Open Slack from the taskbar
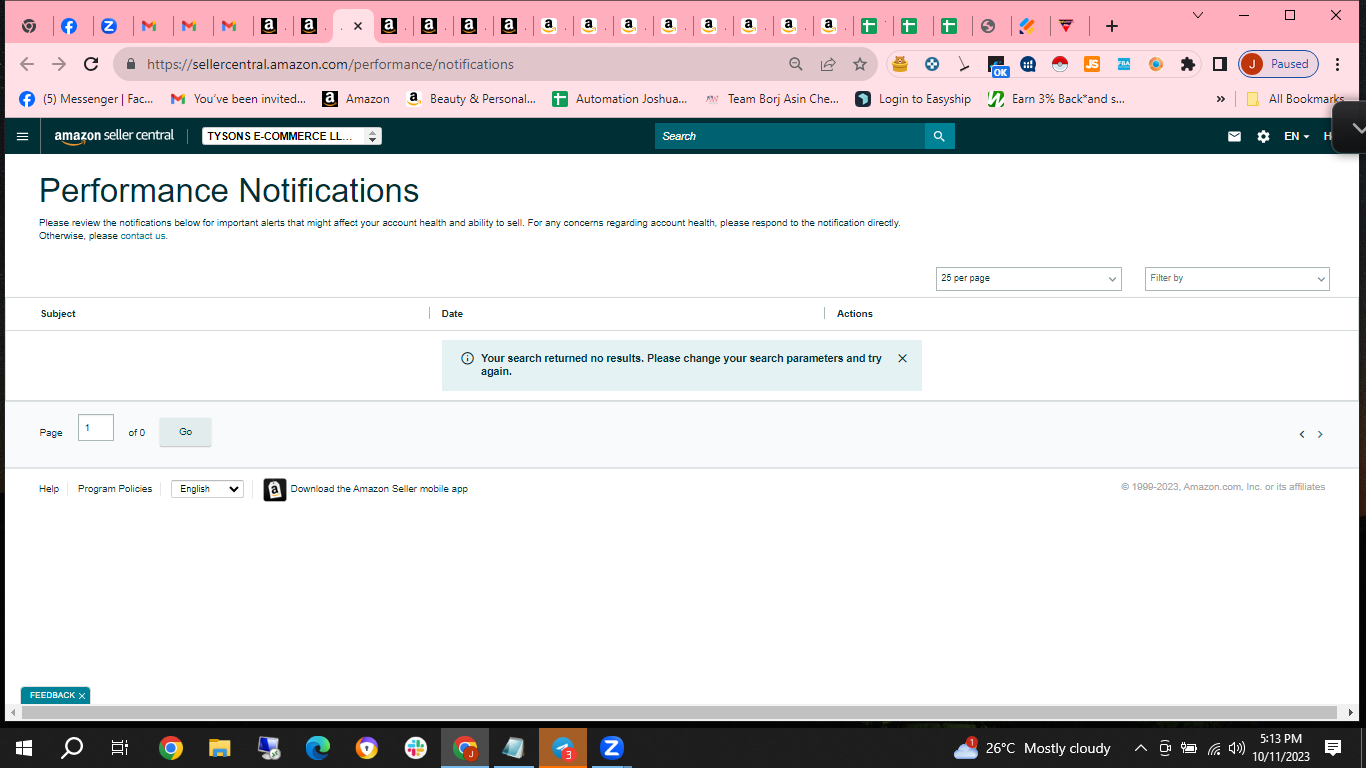Screen dimensions: 1366x768 click(x=416, y=748)
